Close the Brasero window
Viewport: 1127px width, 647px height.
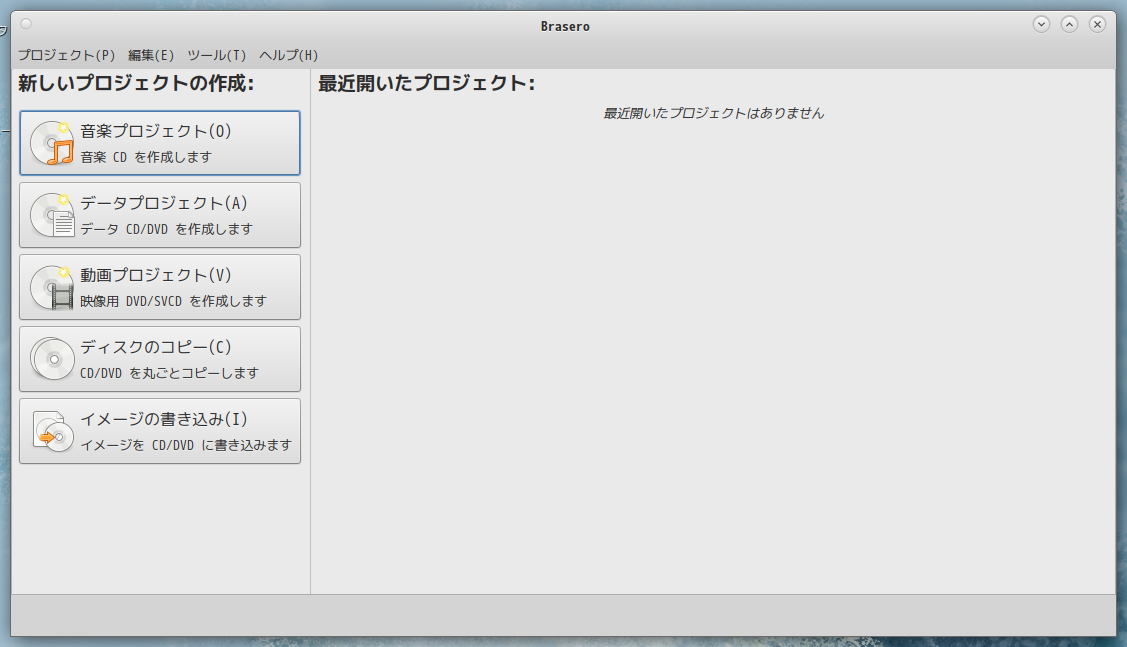(x=1098, y=24)
